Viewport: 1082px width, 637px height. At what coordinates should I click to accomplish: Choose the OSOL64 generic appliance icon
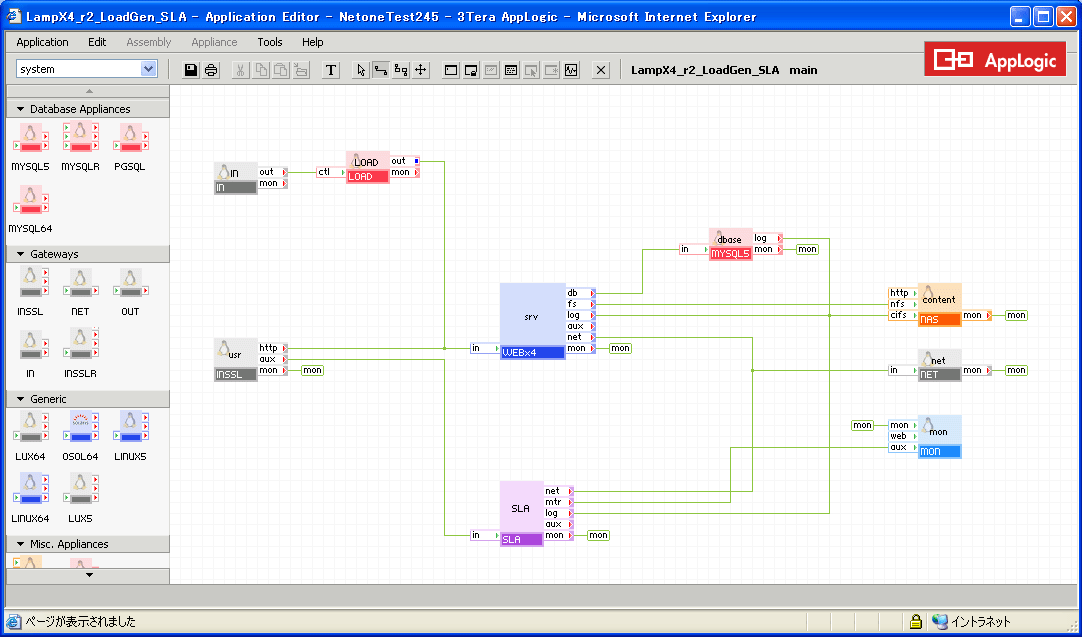(81, 428)
